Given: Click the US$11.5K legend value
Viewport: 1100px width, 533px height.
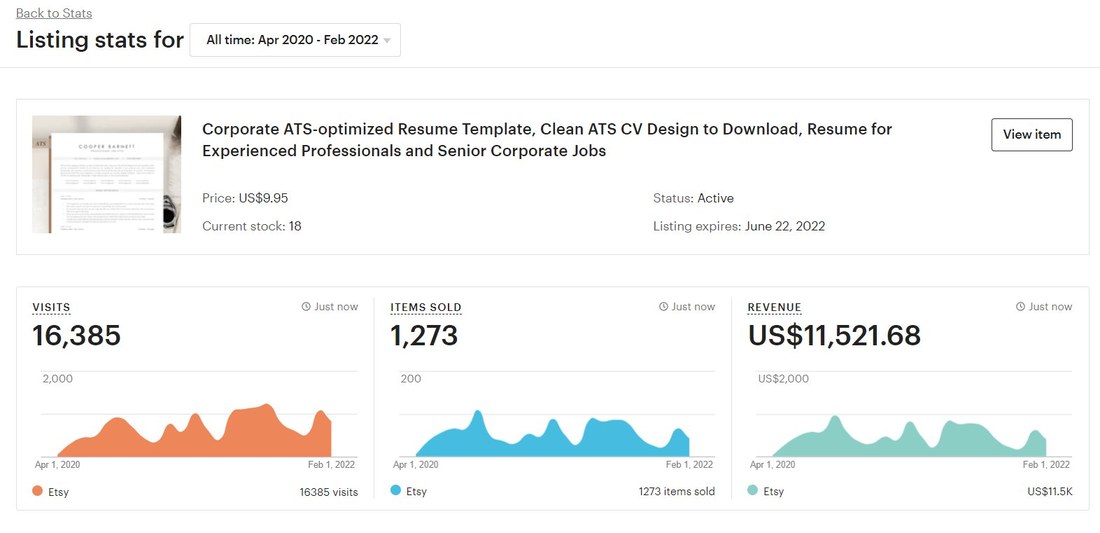Looking at the screenshot, I should 1049,492.
